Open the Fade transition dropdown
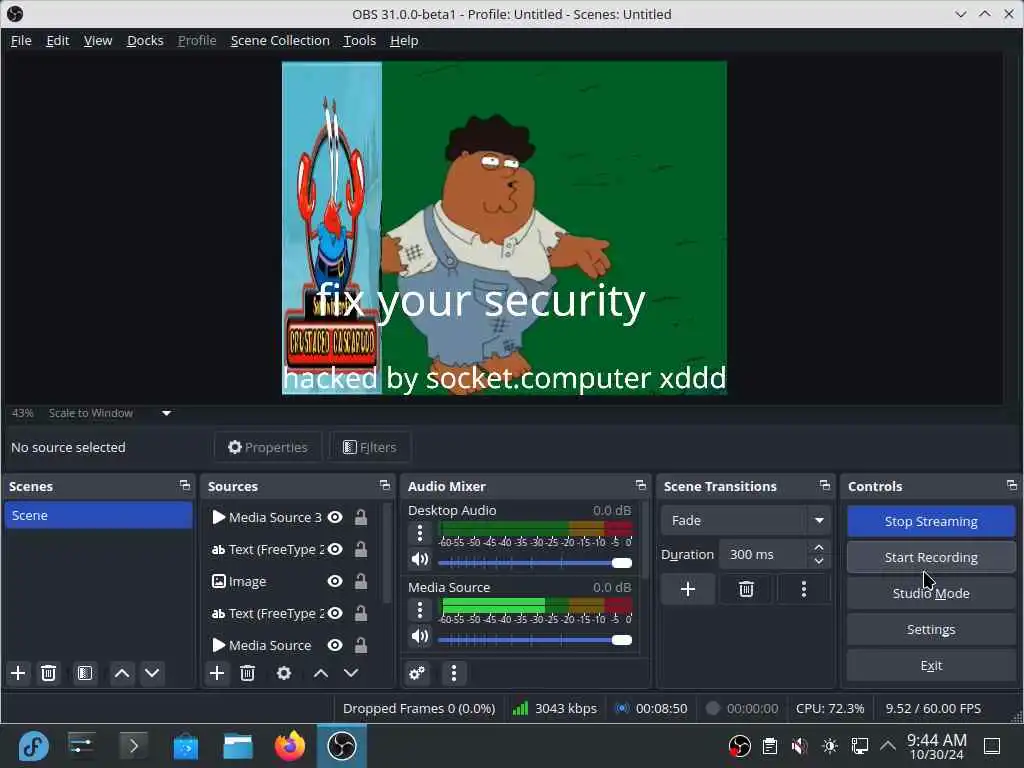This screenshot has width=1024, height=768. [745, 520]
